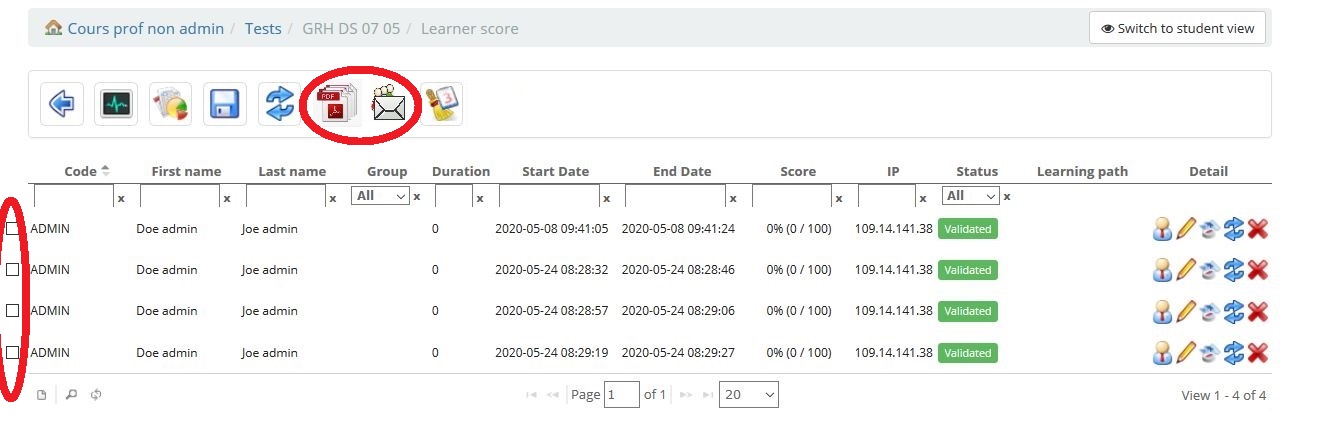Clear the Status filter with its x
The height and width of the screenshot is (435, 1342).
tap(1007, 197)
